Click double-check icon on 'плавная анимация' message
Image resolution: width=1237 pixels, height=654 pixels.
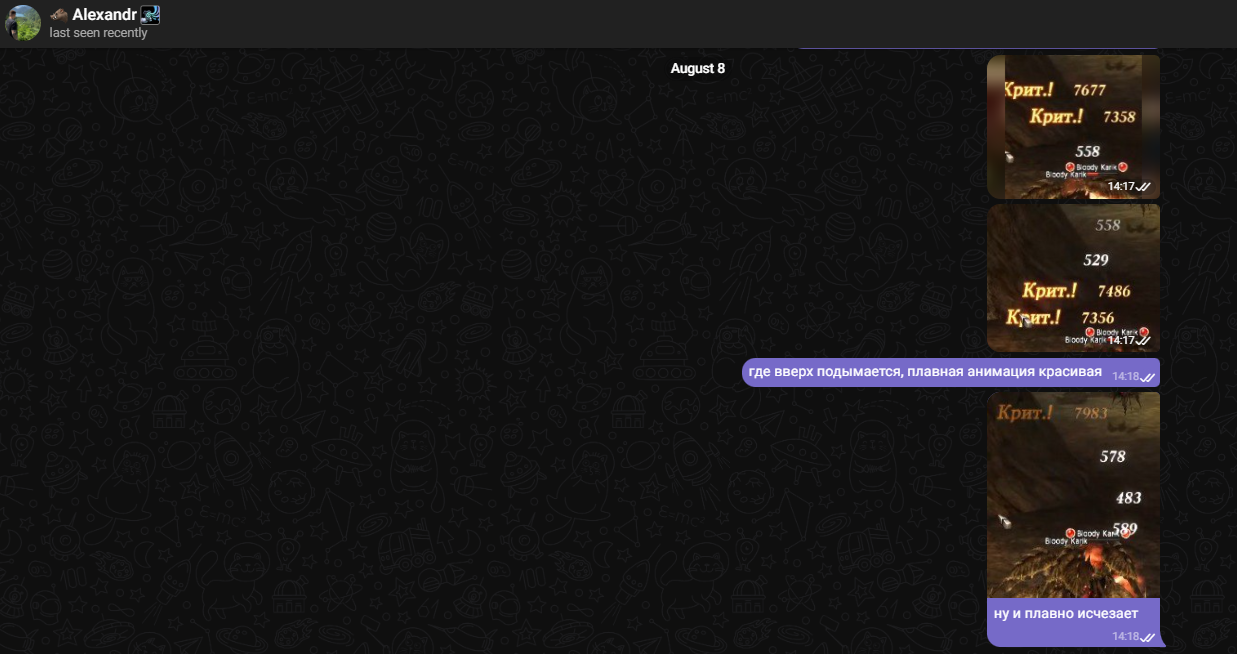click(1149, 377)
